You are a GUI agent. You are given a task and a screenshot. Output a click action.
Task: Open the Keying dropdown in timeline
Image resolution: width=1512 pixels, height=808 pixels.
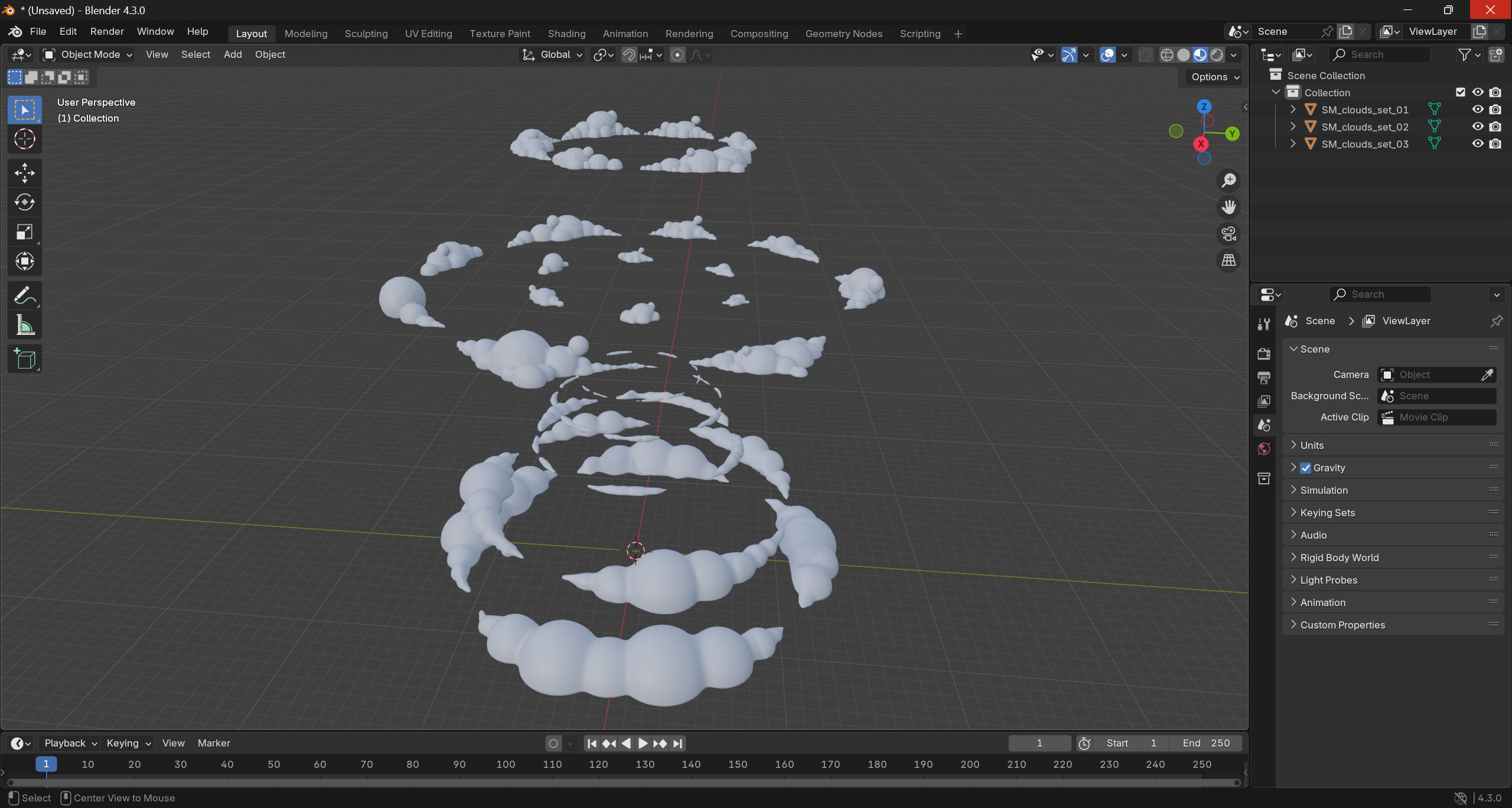click(x=129, y=744)
